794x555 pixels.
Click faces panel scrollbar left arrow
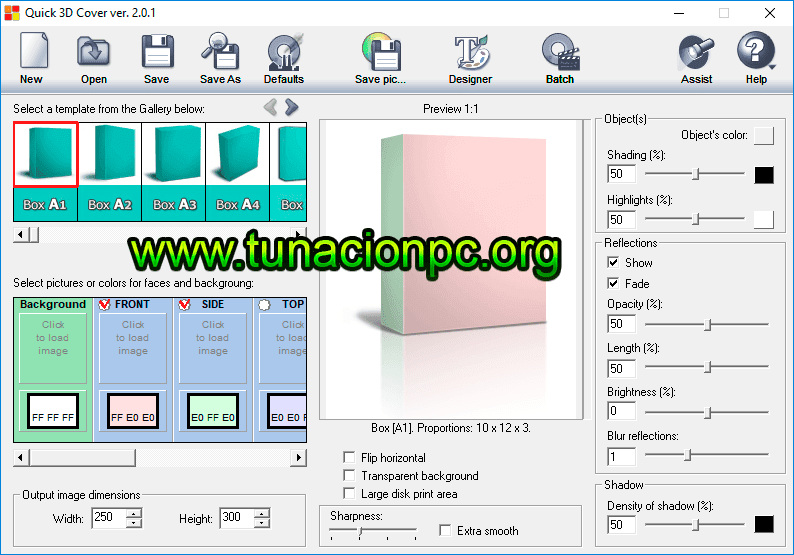(x=21, y=458)
